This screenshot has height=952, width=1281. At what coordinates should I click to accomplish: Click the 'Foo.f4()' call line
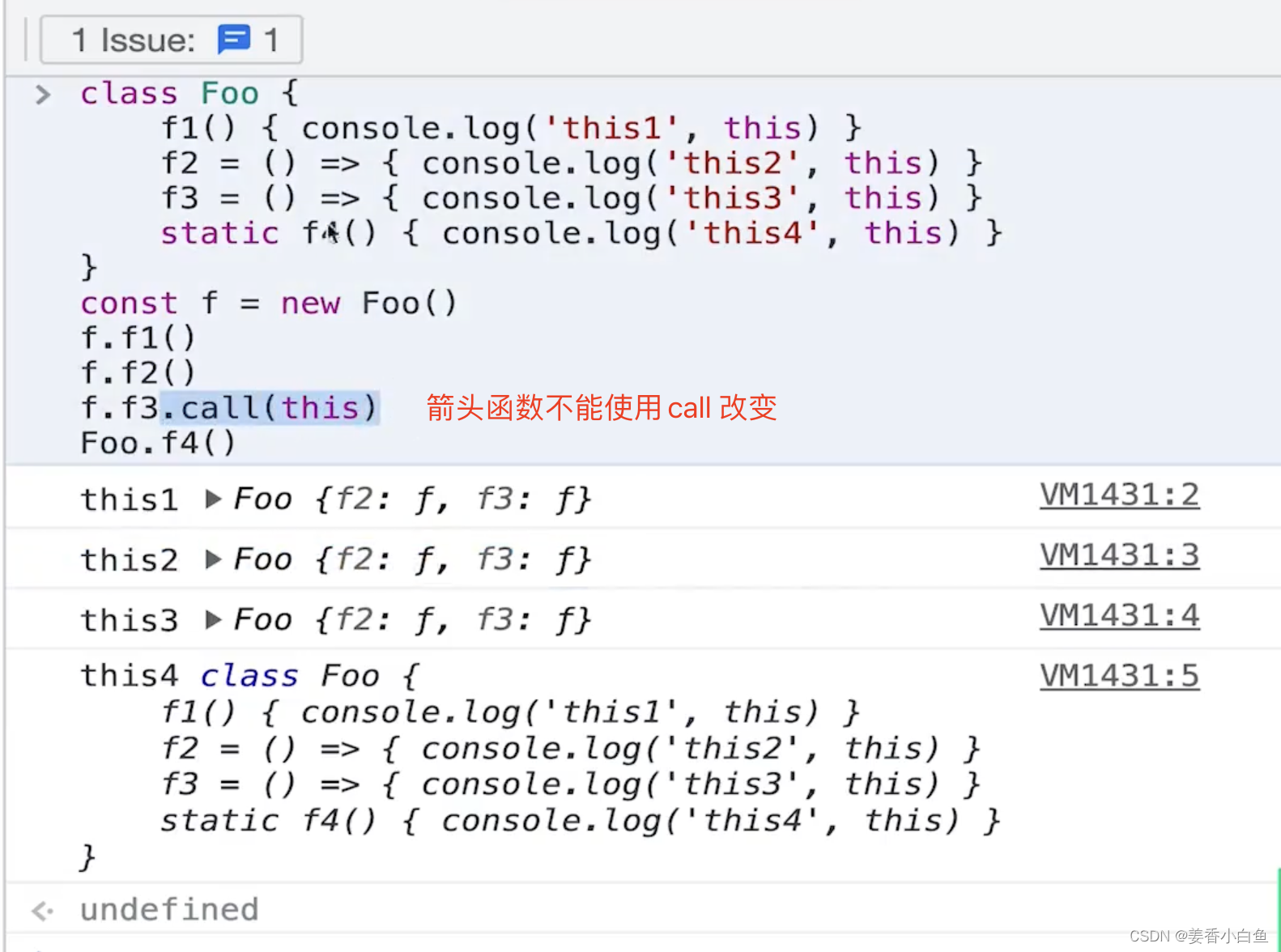158,443
